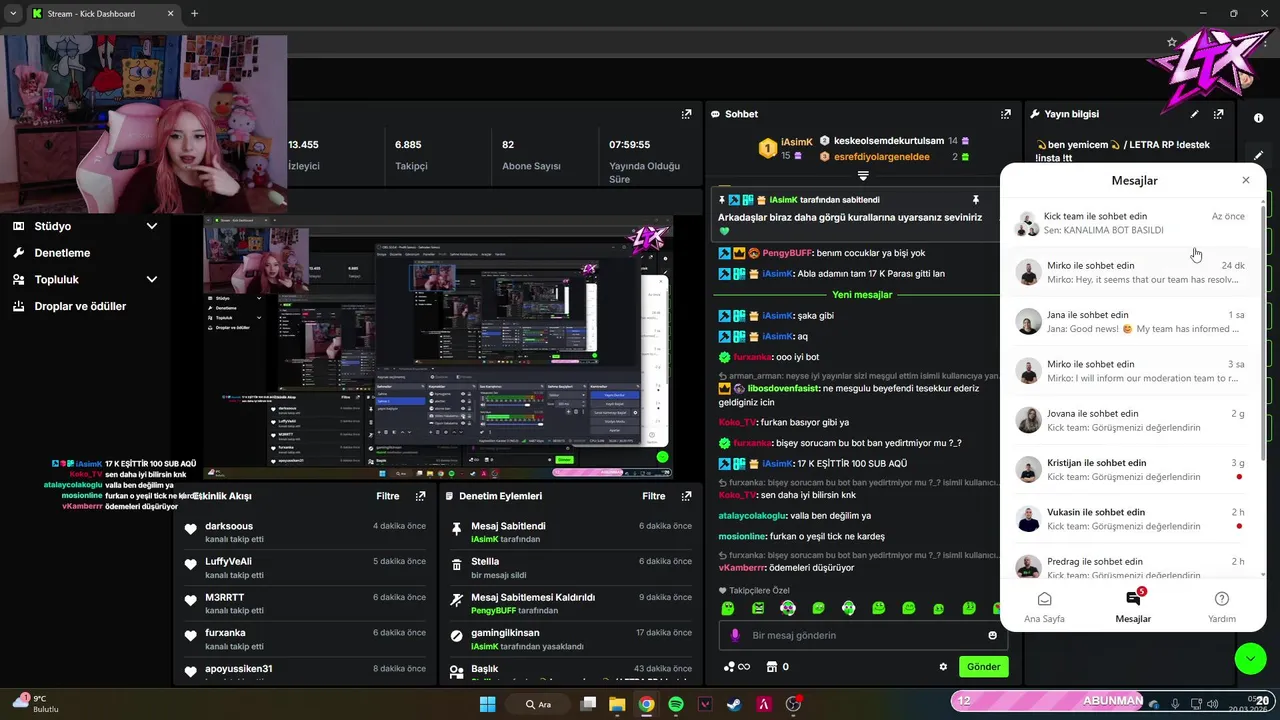Image resolution: width=1280 pixels, height=720 pixels.
Task: Bookmark this page with star icon
Action: tap(1172, 42)
